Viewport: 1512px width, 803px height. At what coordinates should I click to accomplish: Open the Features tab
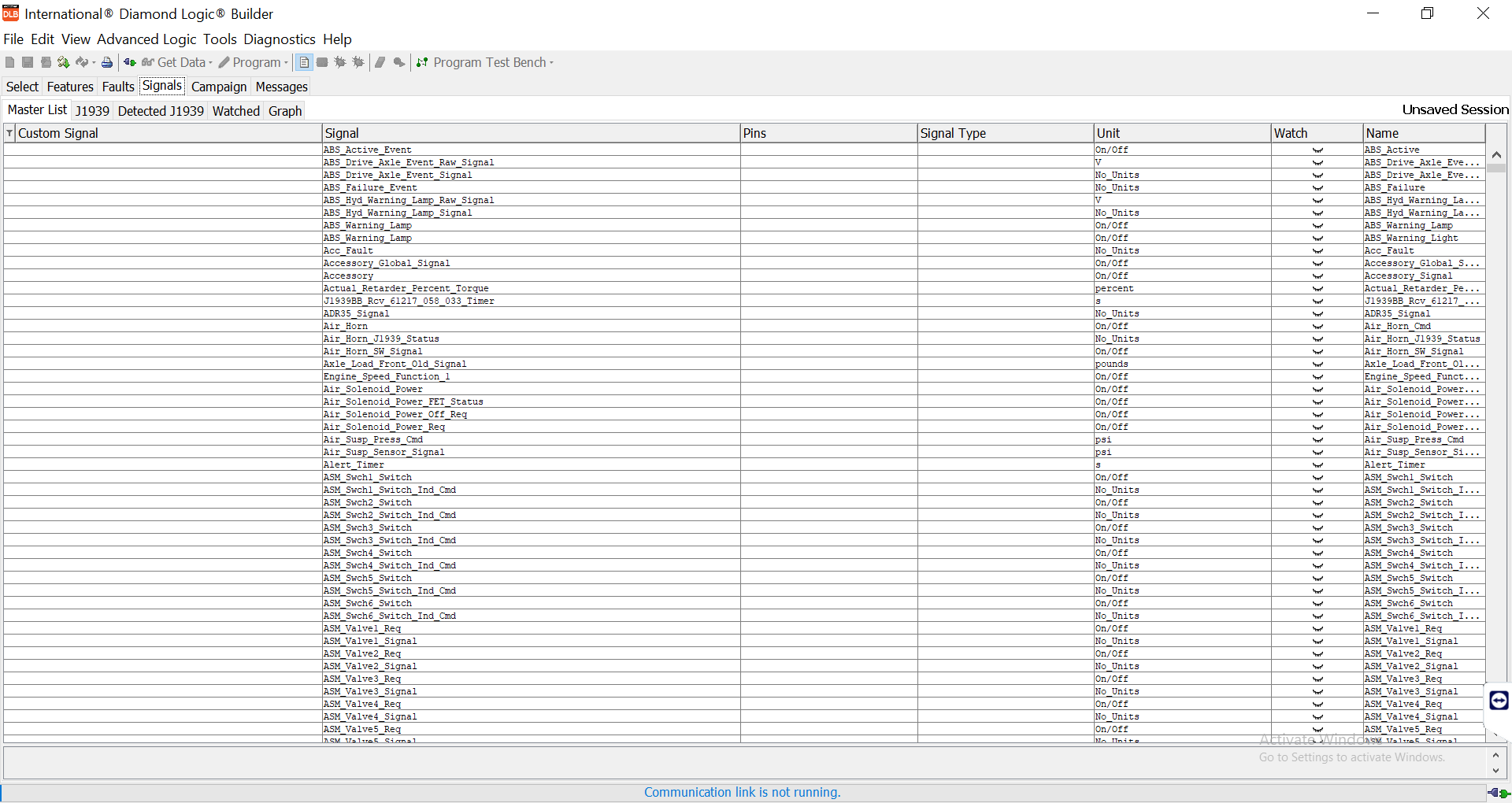click(x=70, y=87)
